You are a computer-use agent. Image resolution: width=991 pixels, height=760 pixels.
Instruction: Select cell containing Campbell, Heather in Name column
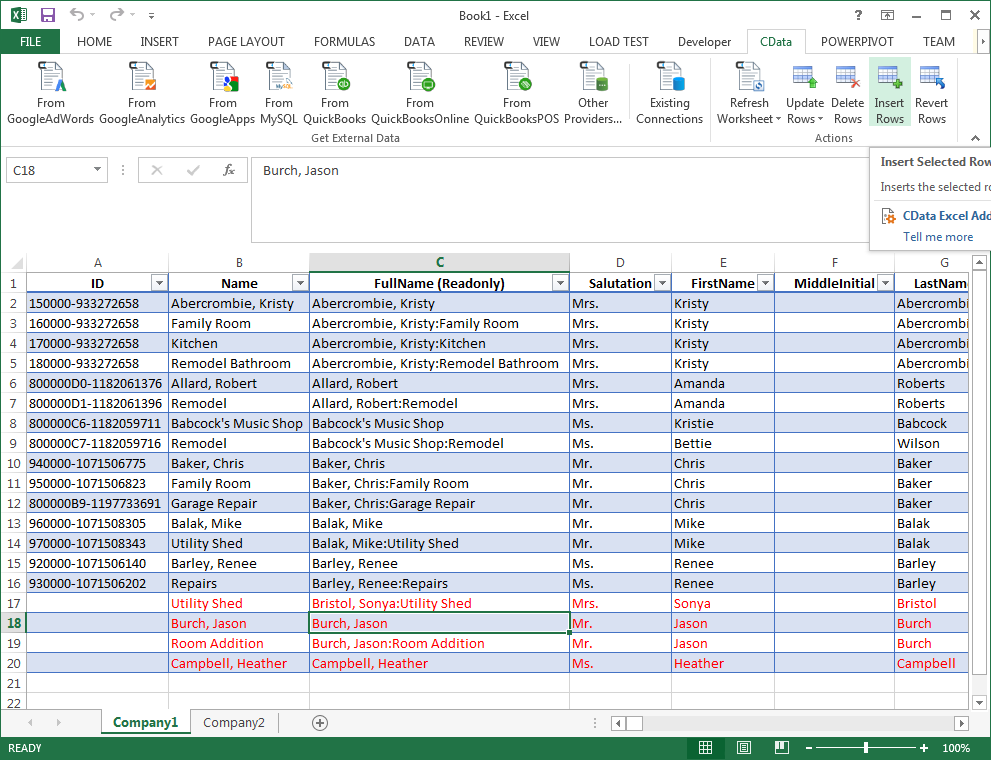(229, 664)
